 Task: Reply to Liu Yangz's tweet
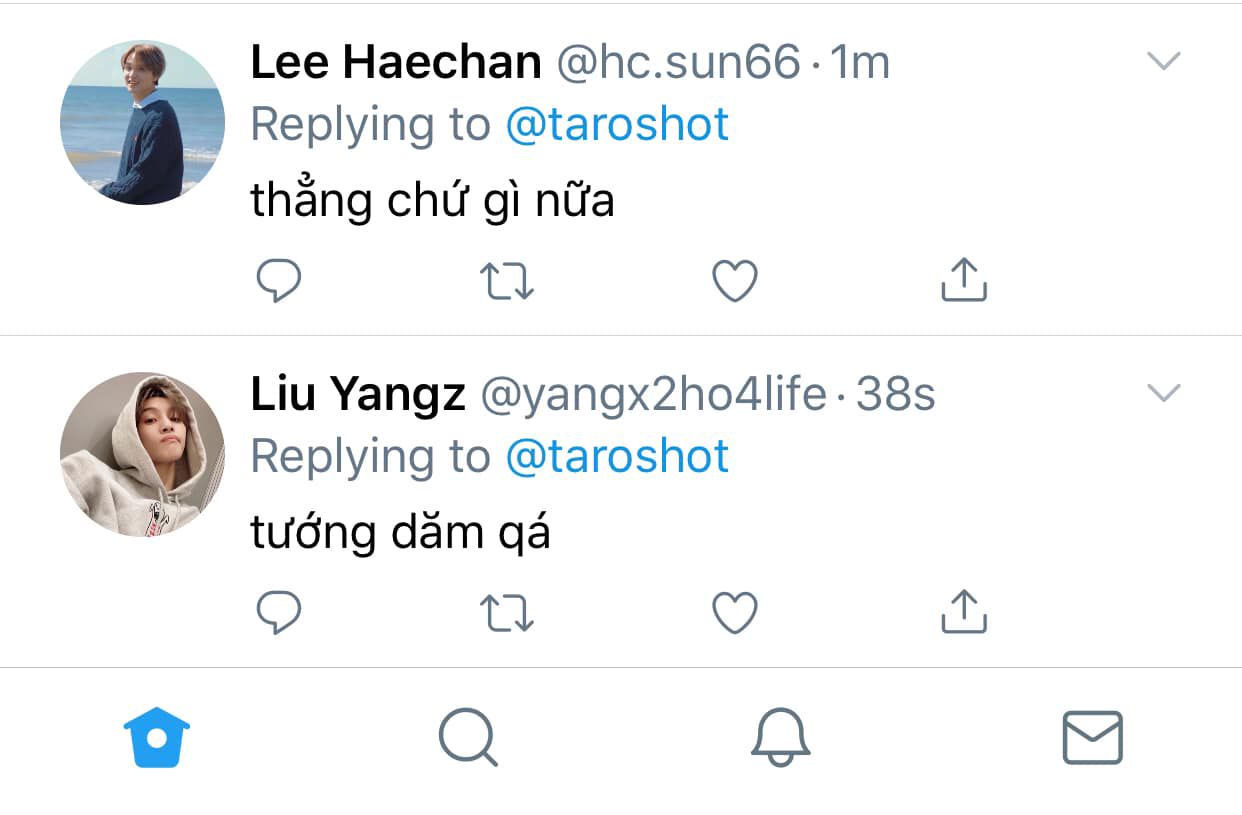click(x=279, y=613)
